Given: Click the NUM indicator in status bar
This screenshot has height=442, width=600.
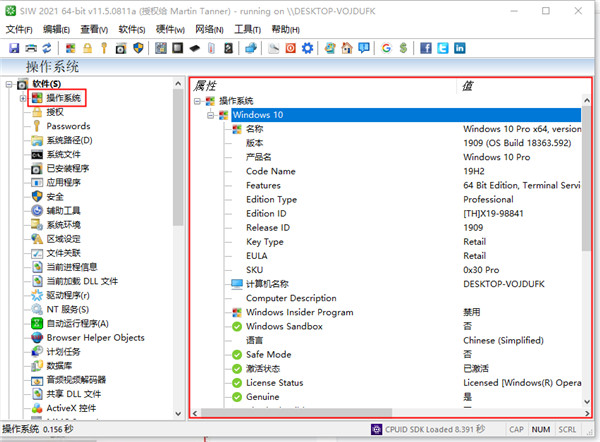Looking at the screenshot, I should [541, 430].
